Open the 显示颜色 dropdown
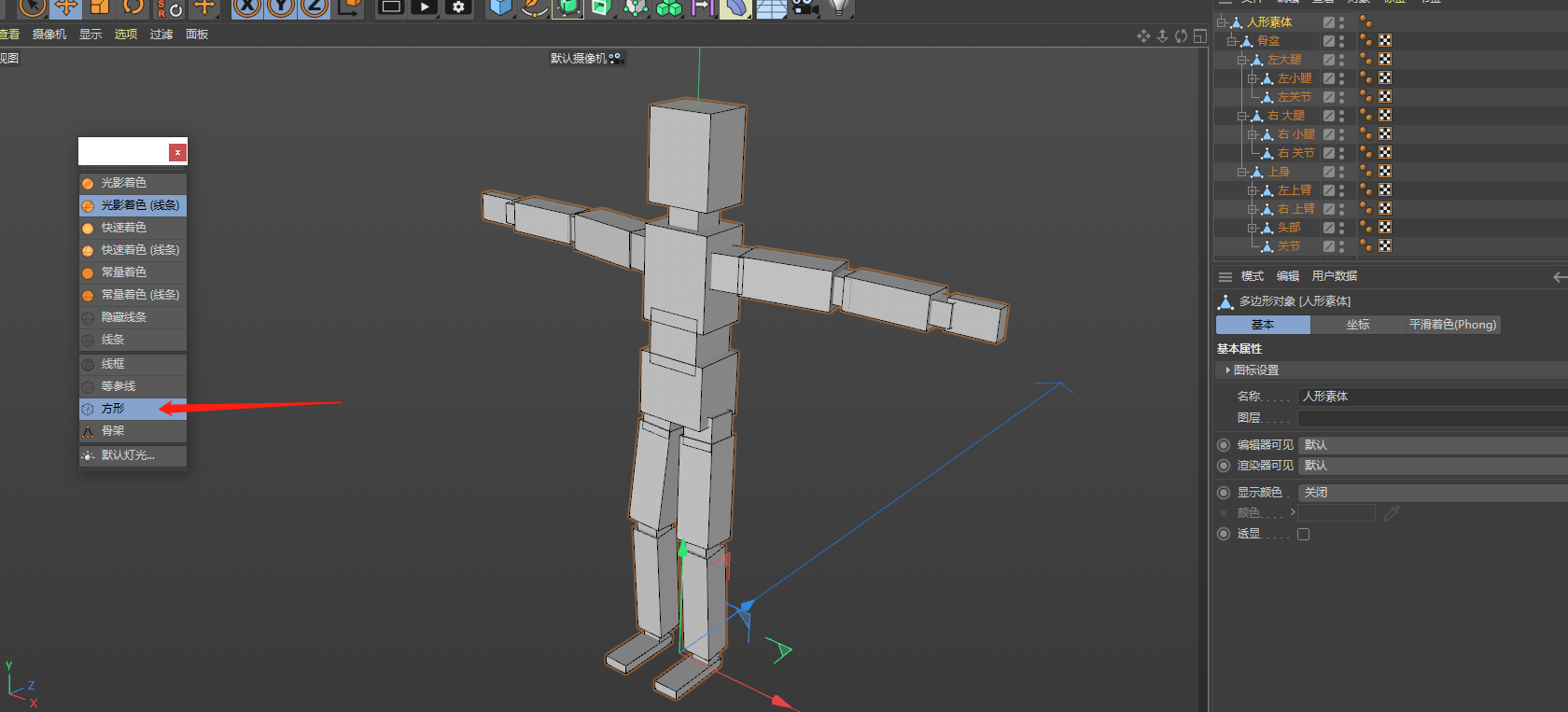The image size is (1568, 712). pyautogui.click(x=1433, y=492)
